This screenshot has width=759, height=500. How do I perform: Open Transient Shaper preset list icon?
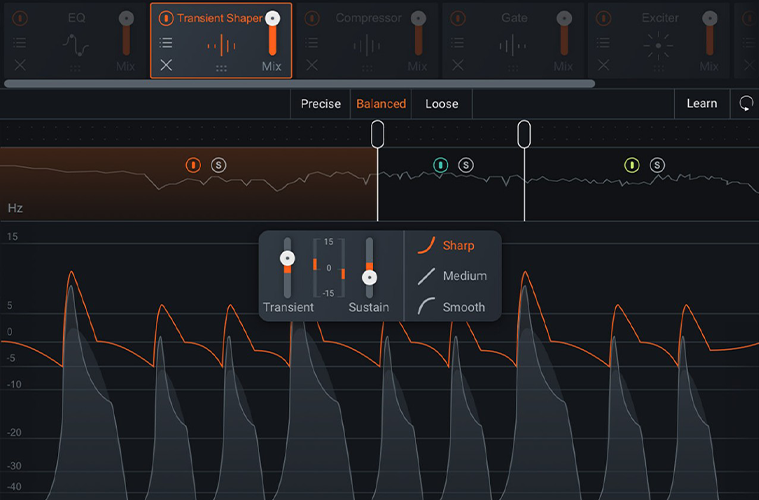(x=166, y=43)
